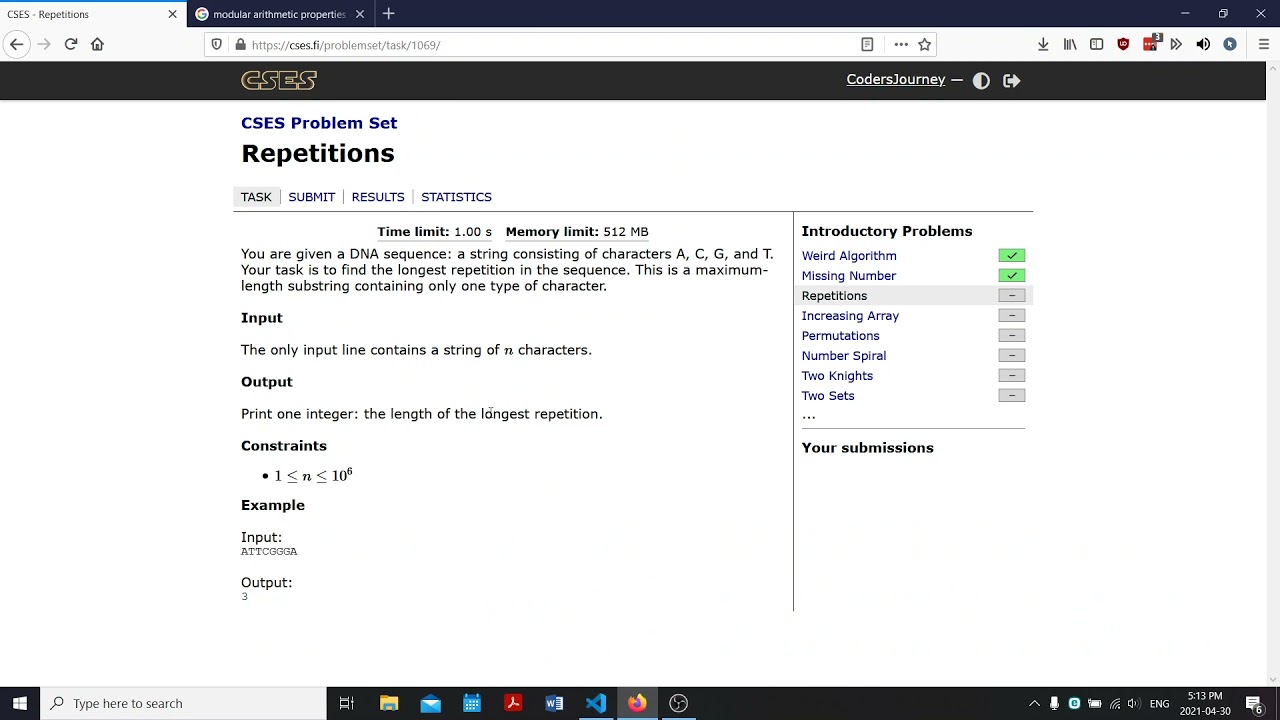The image size is (1280, 720).
Task: Switch to RESULTS tab
Action: click(x=378, y=197)
